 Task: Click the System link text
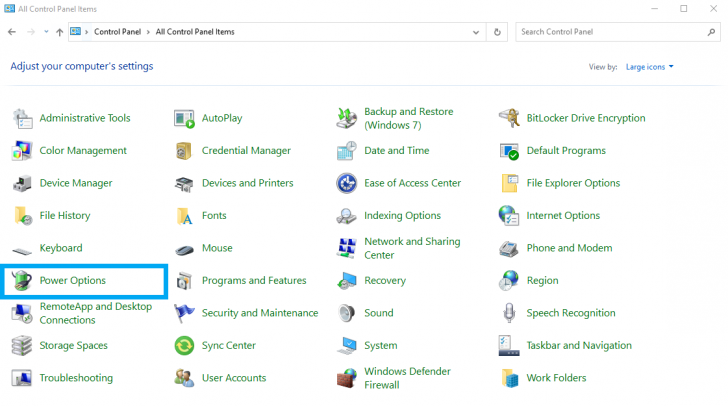point(381,346)
